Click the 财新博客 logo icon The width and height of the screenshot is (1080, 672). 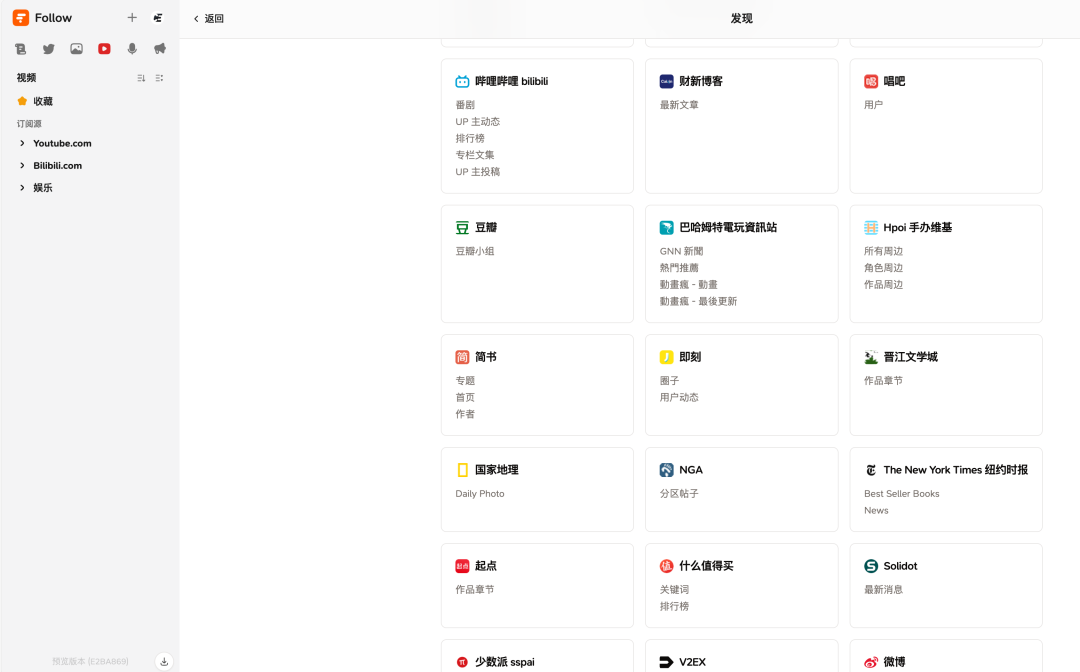click(x=667, y=81)
